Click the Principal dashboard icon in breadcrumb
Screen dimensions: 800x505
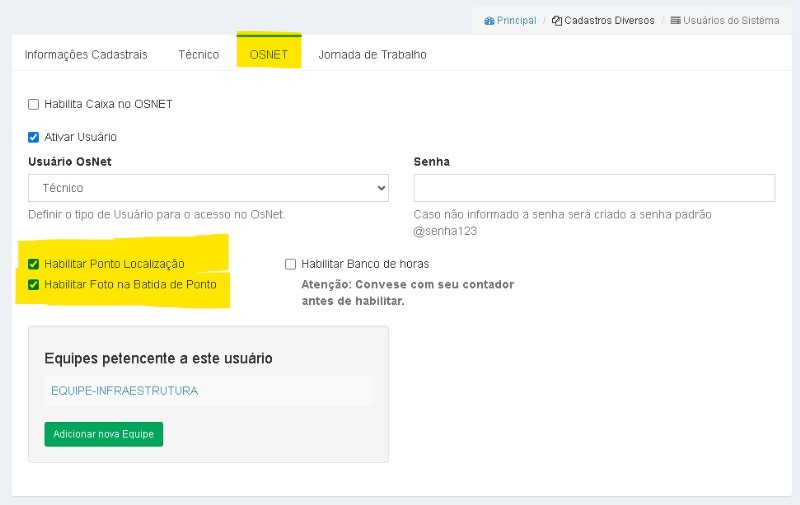489,21
